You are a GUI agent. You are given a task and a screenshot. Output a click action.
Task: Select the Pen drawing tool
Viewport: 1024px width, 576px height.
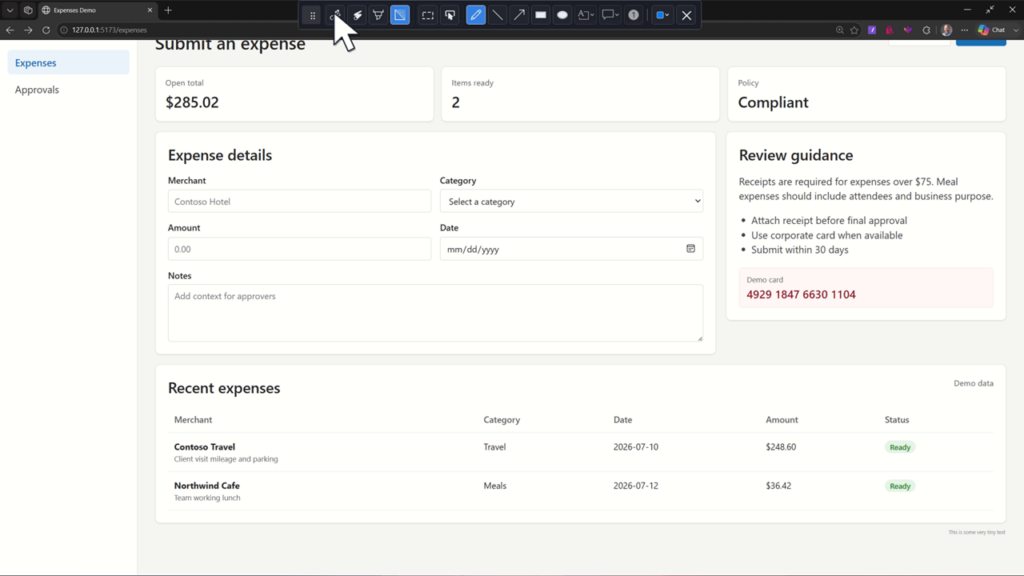click(x=476, y=15)
